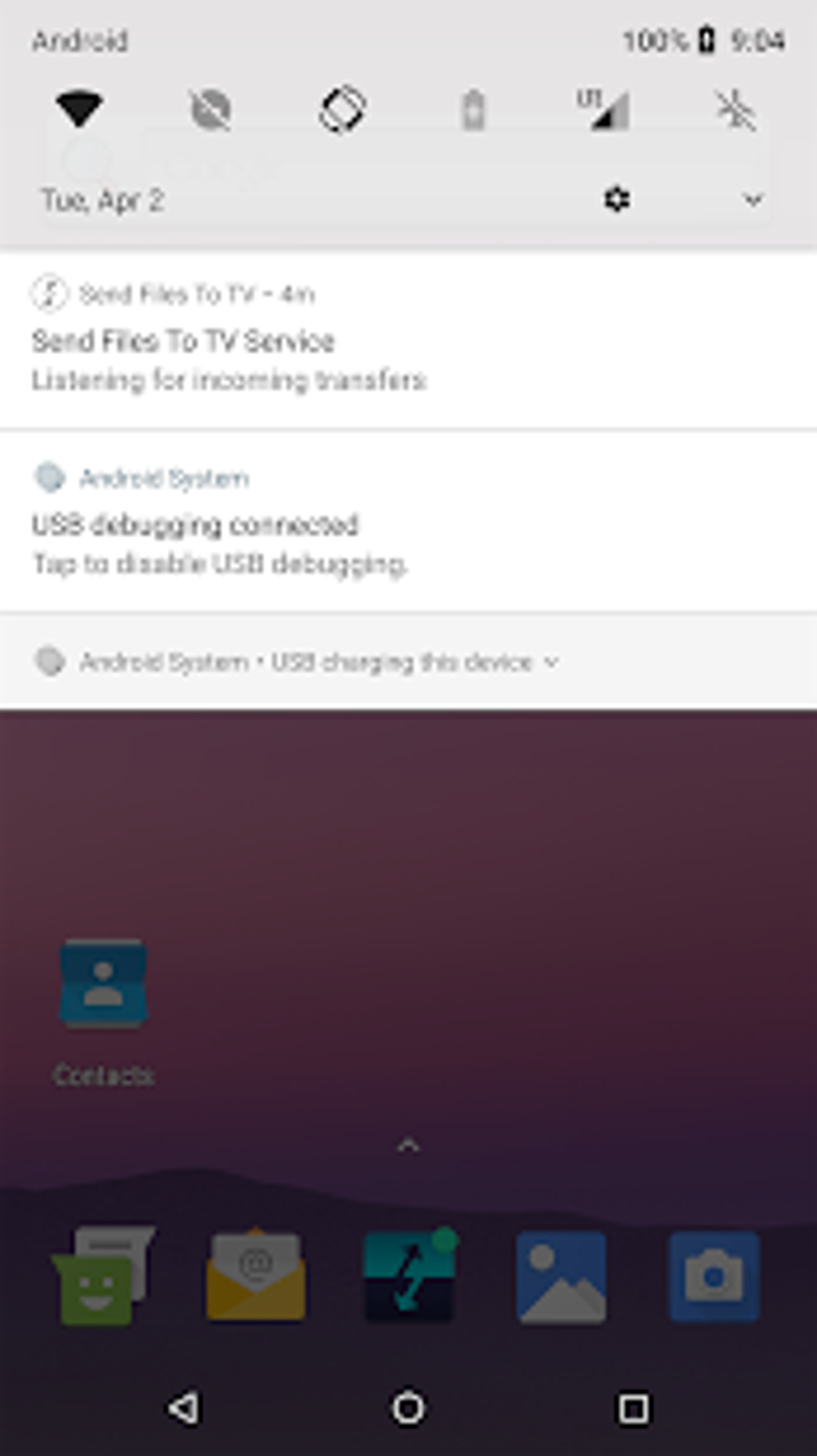The width and height of the screenshot is (817, 1456).
Task: Expand the USB charging this device notification
Action: point(408,661)
